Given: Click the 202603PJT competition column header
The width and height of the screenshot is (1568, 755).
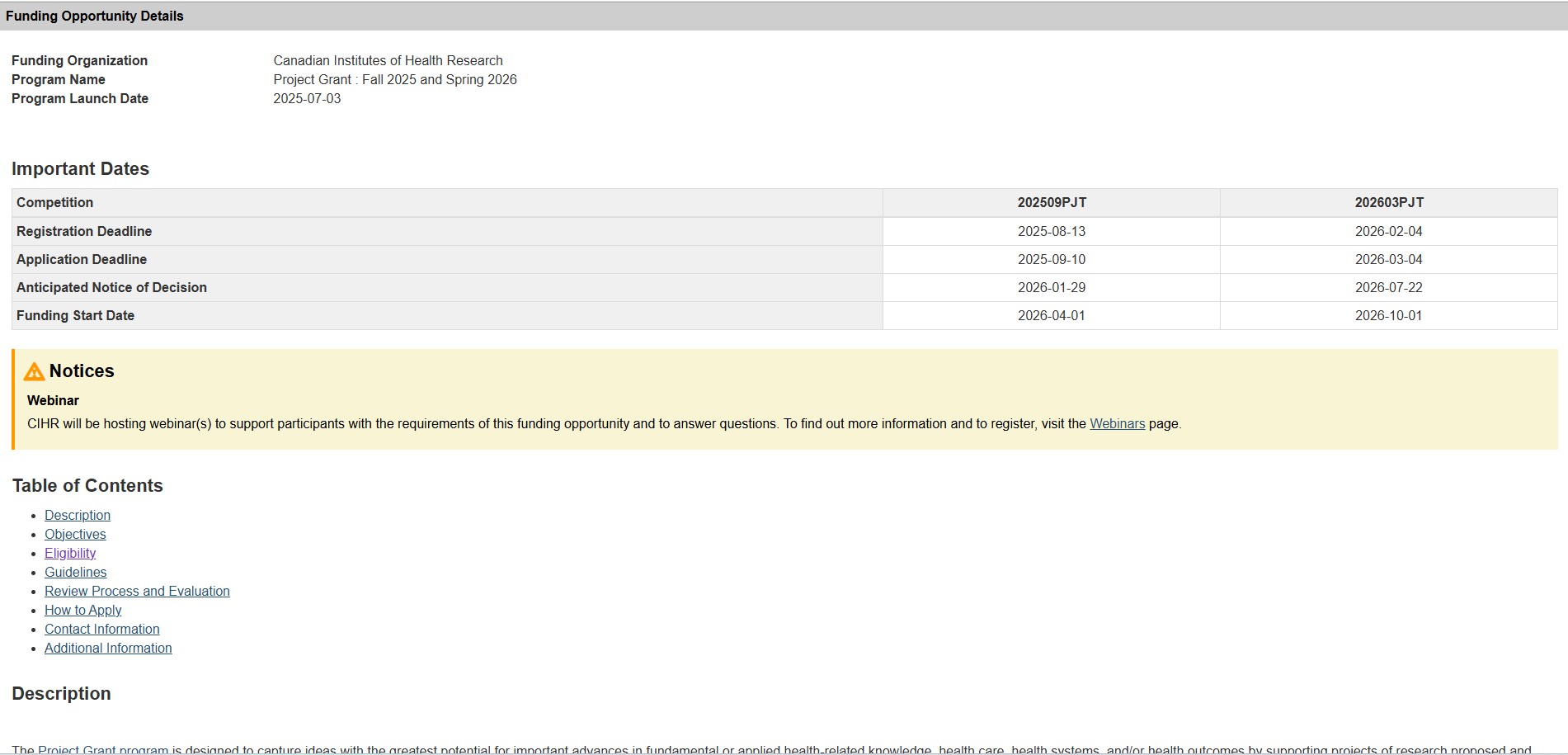Looking at the screenshot, I should pos(1388,202).
